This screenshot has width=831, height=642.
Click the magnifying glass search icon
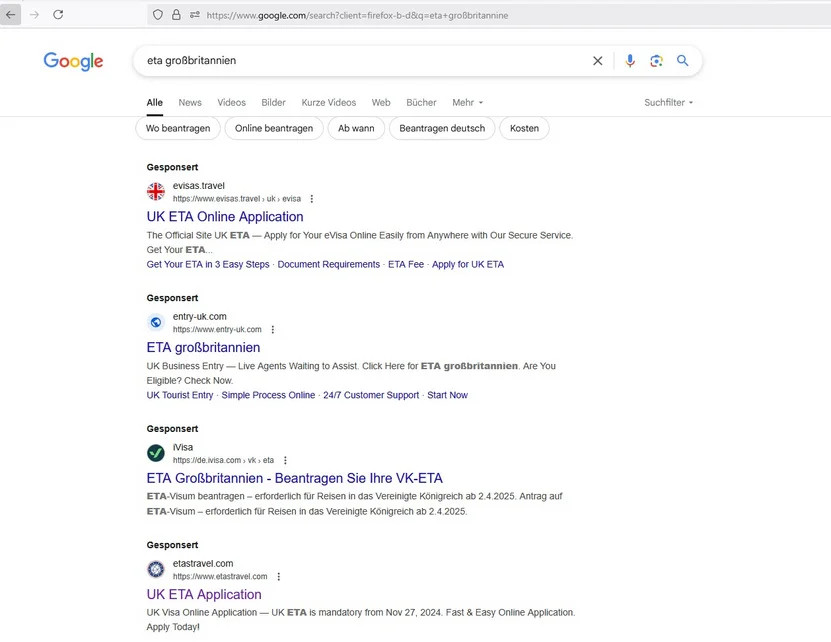pyautogui.click(x=683, y=60)
